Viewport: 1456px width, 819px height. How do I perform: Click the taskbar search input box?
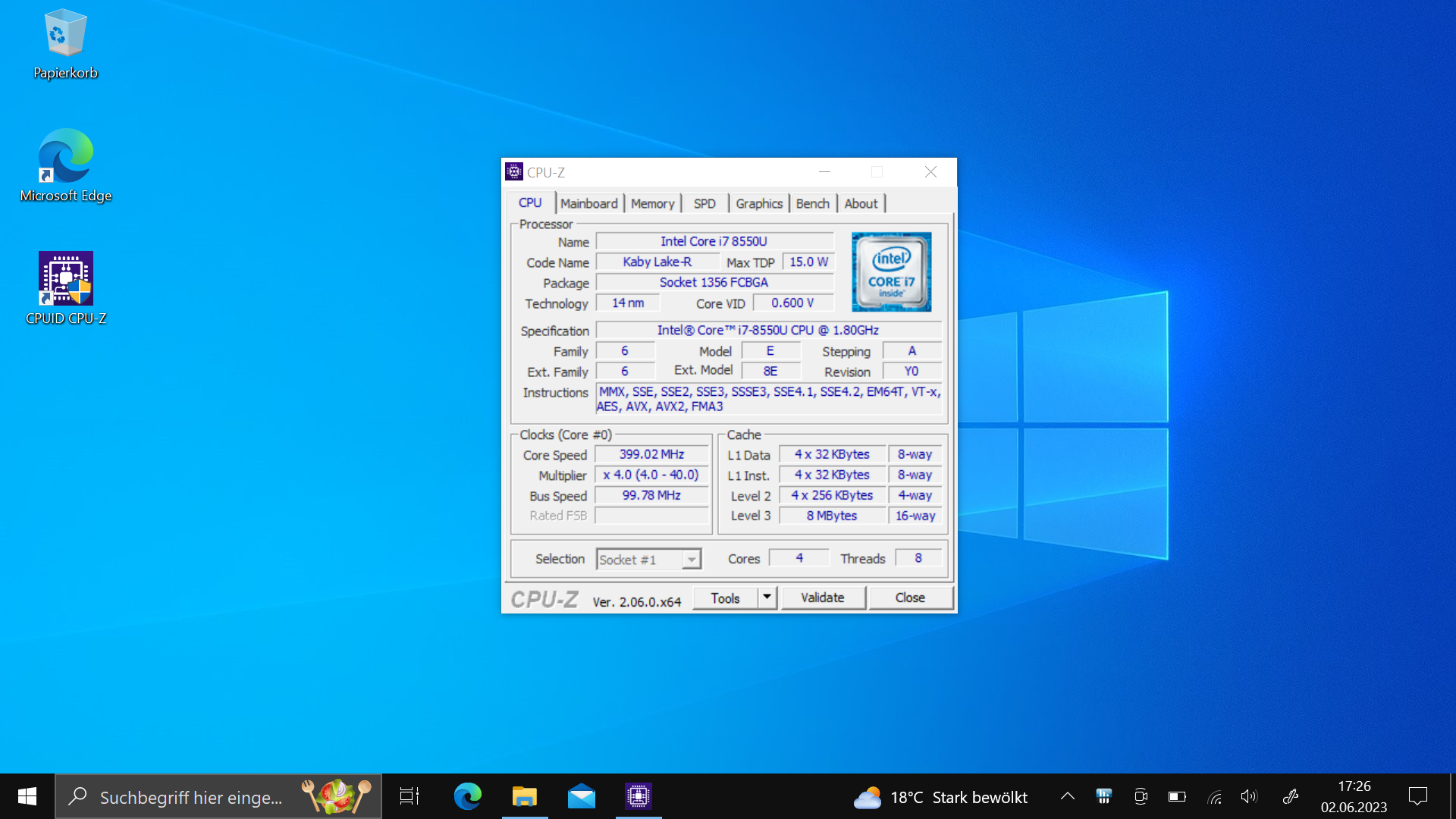tap(190, 797)
